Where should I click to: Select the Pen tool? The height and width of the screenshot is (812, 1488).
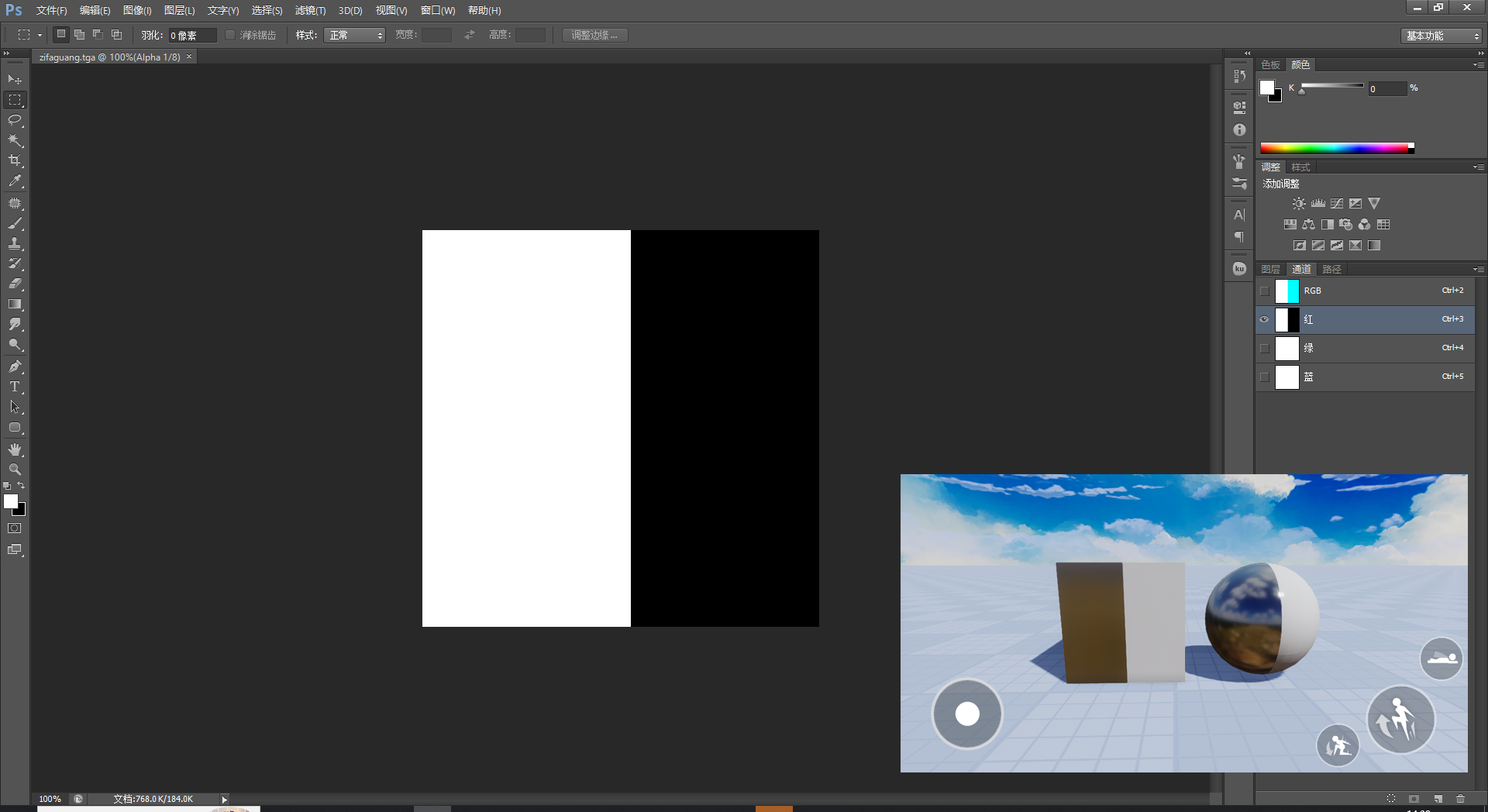[x=15, y=366]
